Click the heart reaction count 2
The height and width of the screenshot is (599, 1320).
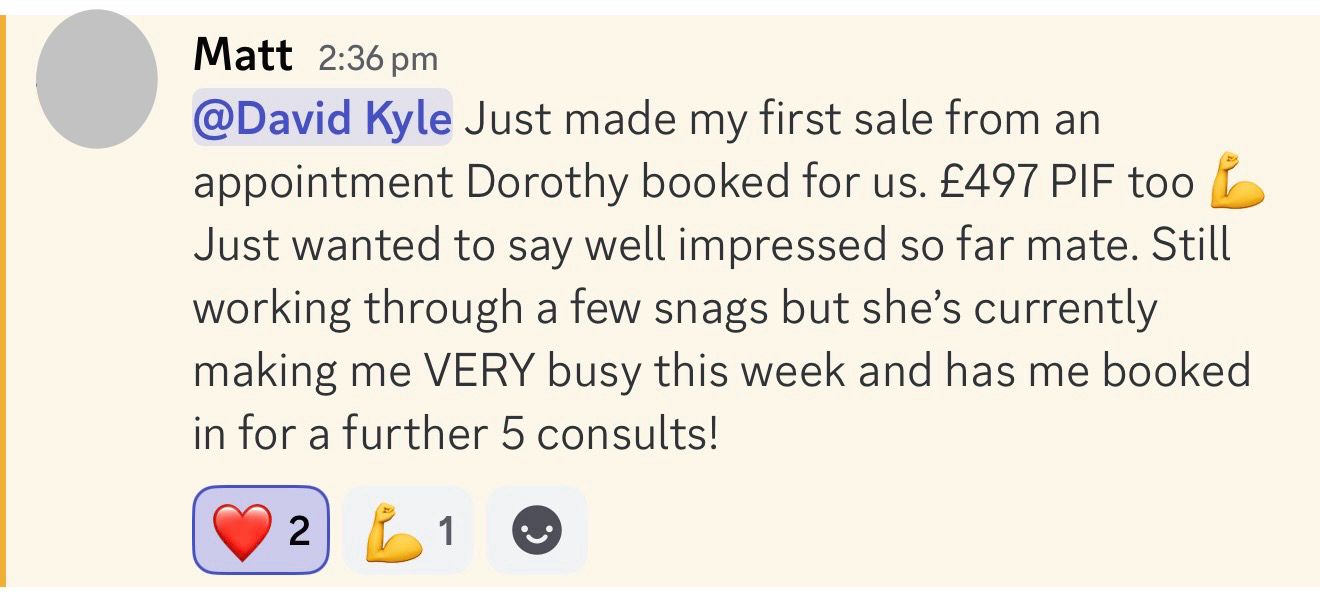click(x=298, y=531)
